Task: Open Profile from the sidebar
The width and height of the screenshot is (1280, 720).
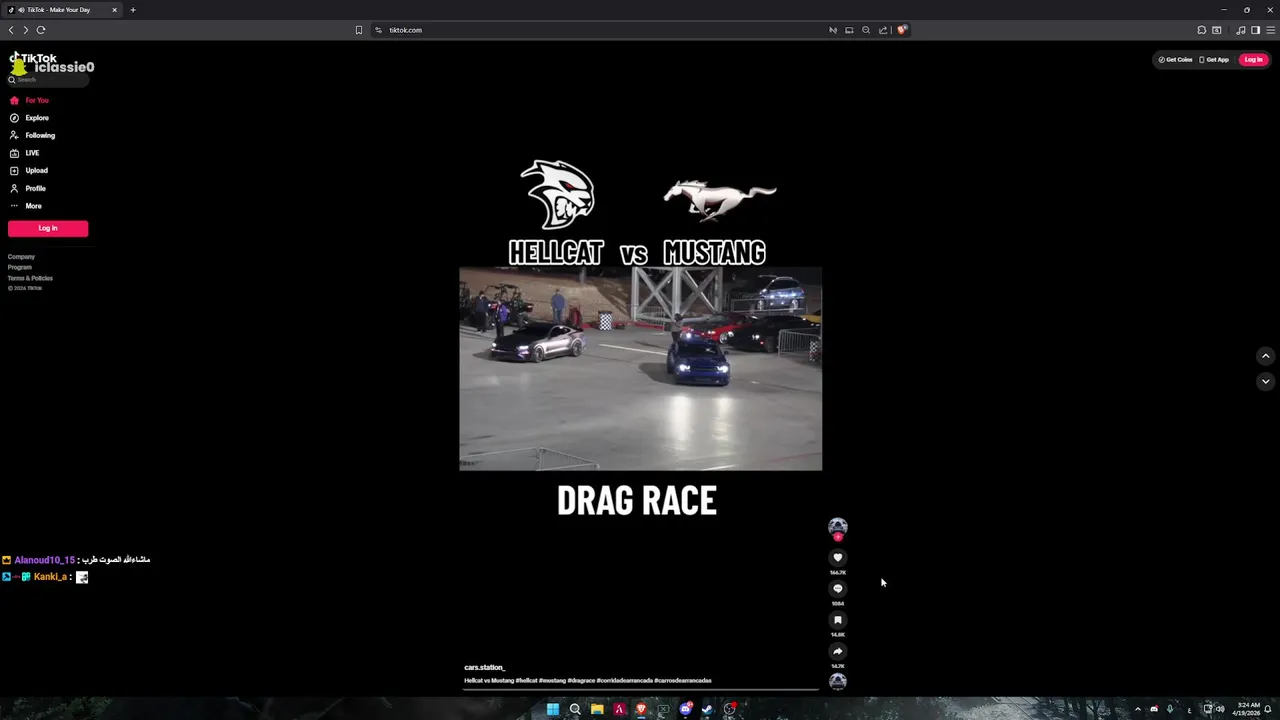Action: (27, 188)
